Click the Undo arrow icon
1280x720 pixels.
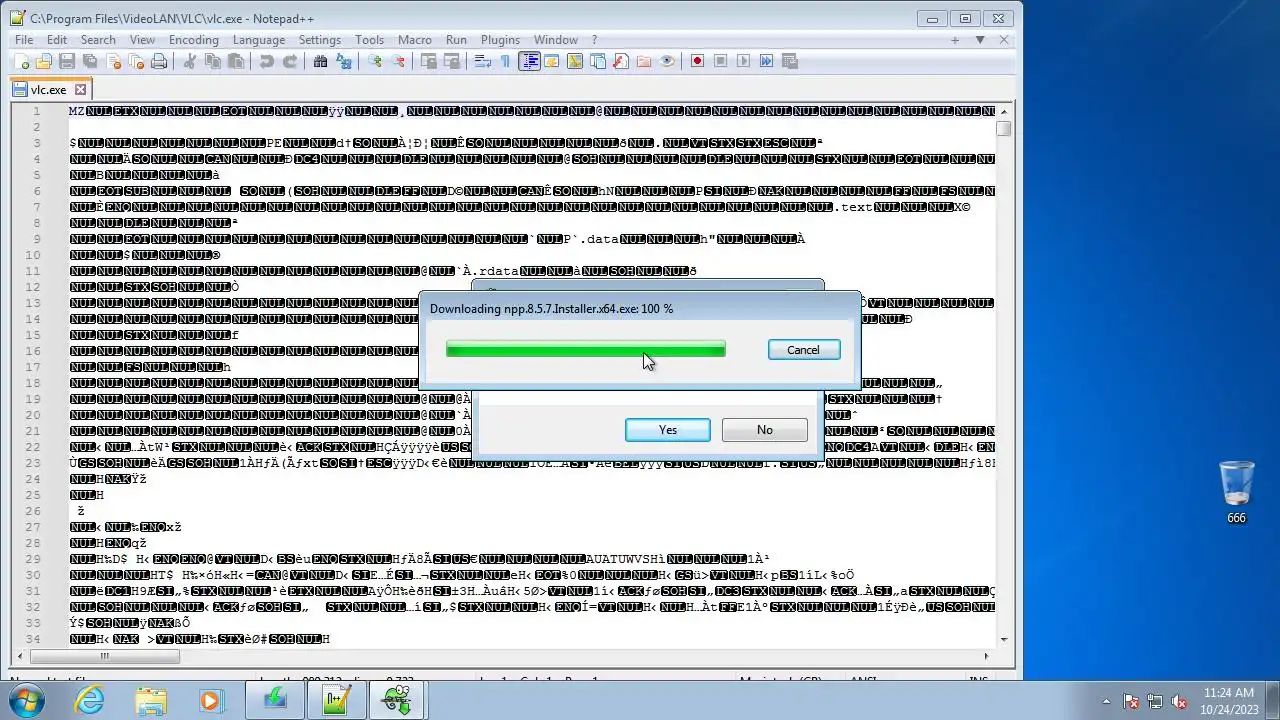click(x=266, y=61)
